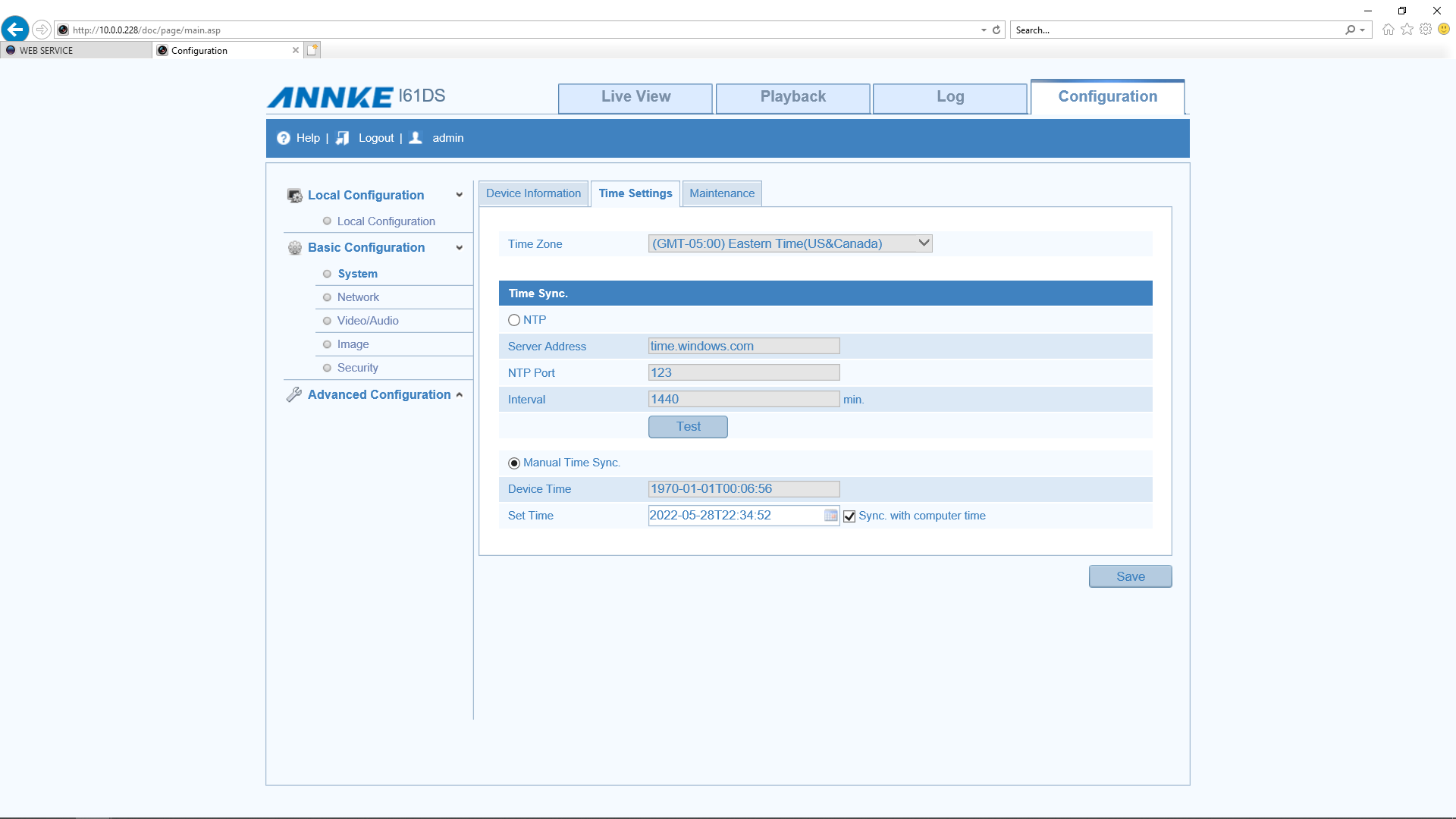Select the NTP radio button
Viewport: 1456px width, 819px height.
514,320
